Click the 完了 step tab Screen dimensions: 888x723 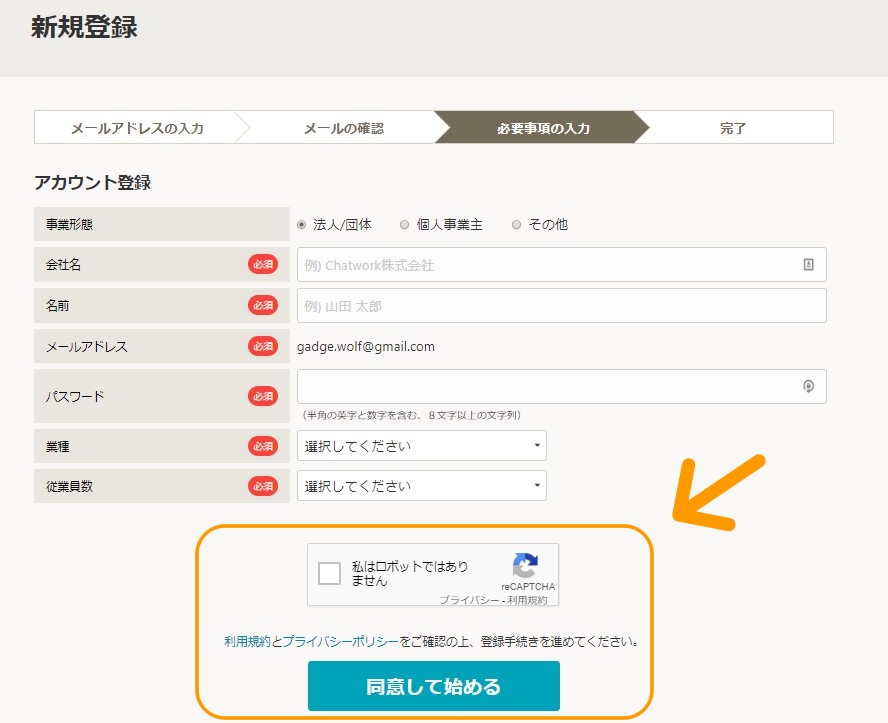733,128
